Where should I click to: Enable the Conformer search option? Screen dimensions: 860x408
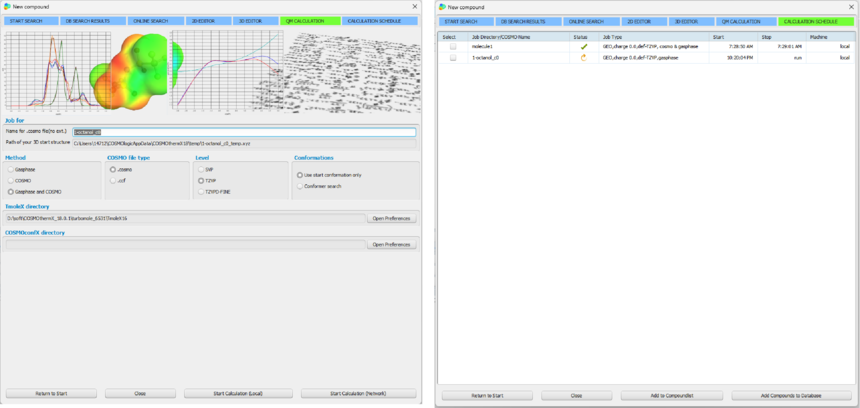299,186
